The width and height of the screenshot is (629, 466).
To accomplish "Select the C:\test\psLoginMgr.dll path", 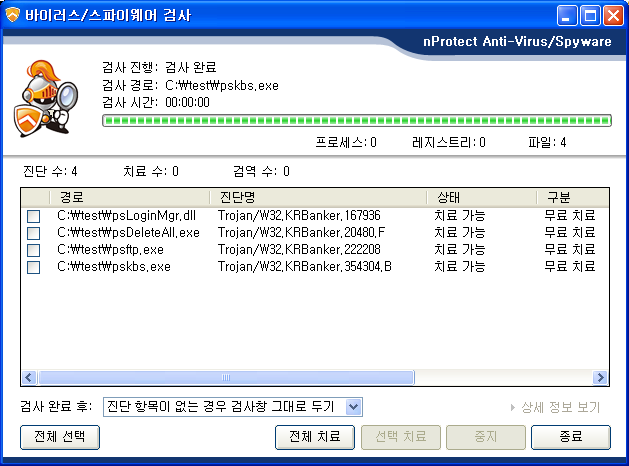I will coord(126,216).
